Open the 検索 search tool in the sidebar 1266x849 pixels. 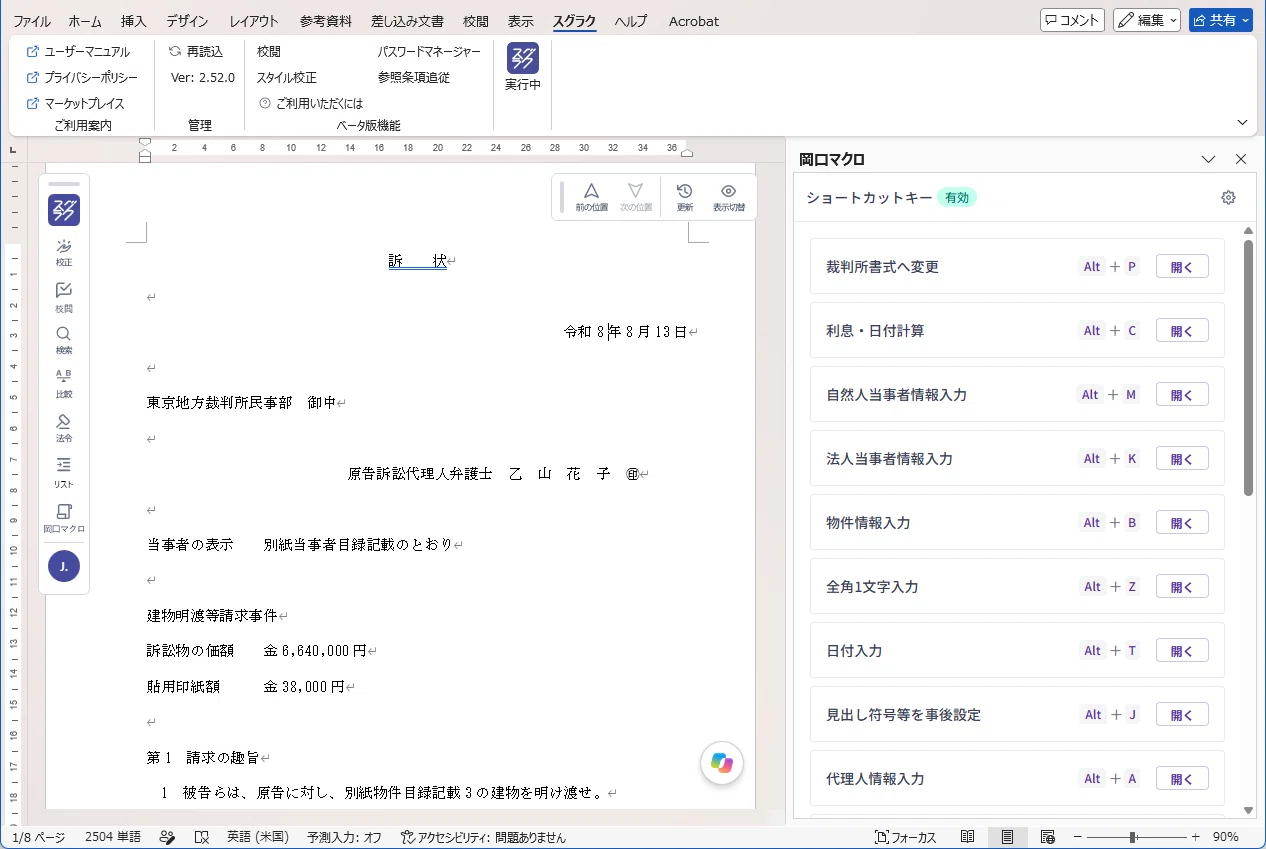pyautogui.click(x=64, y=341)
